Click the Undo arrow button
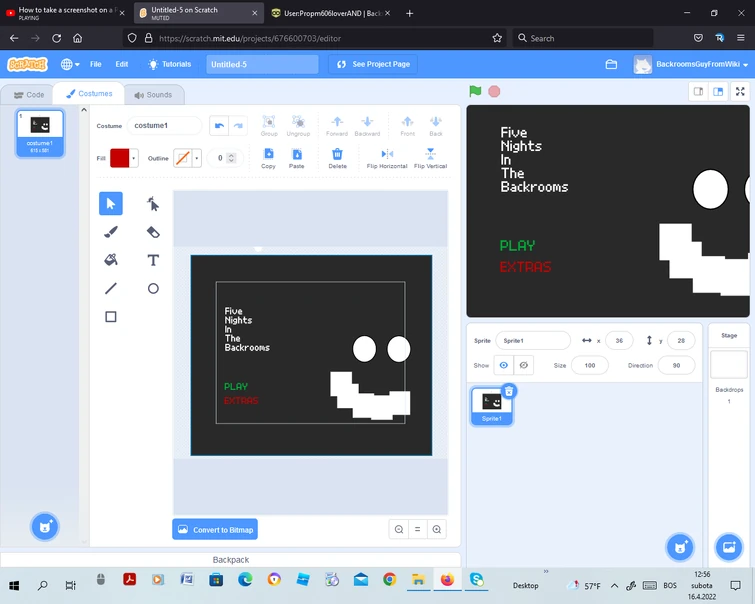The image size is (755, 604). (x=219, y=126)
